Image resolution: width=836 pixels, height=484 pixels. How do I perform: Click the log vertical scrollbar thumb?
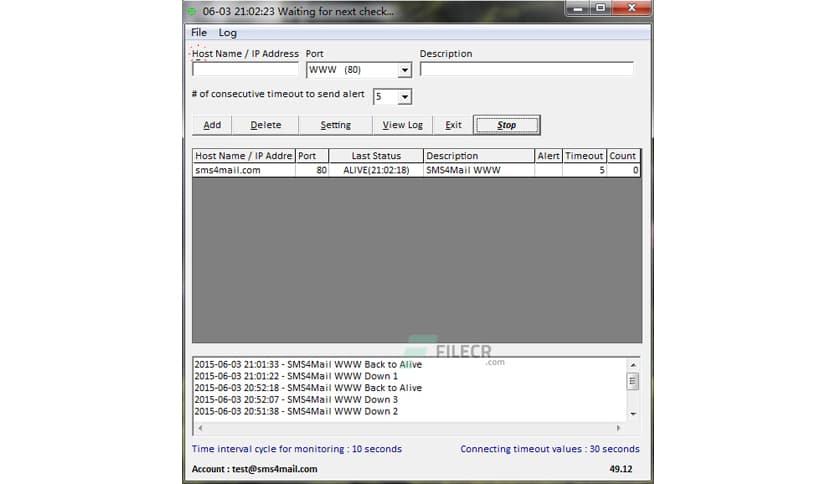(633, 381)
